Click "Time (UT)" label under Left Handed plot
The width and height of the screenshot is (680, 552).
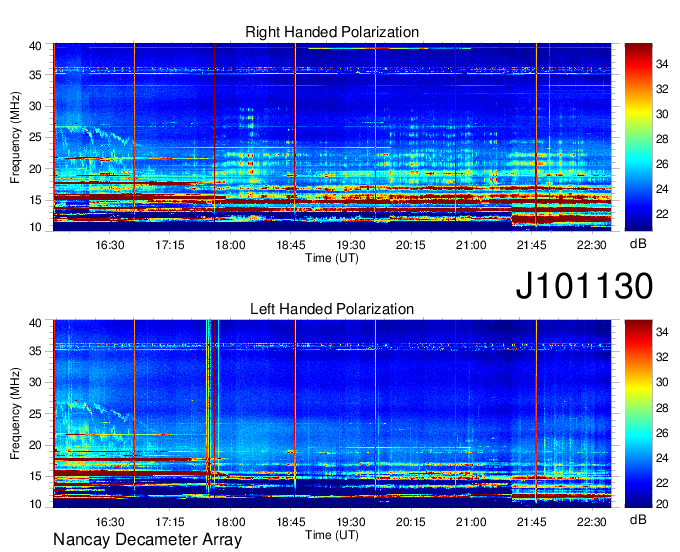(332, 535)
